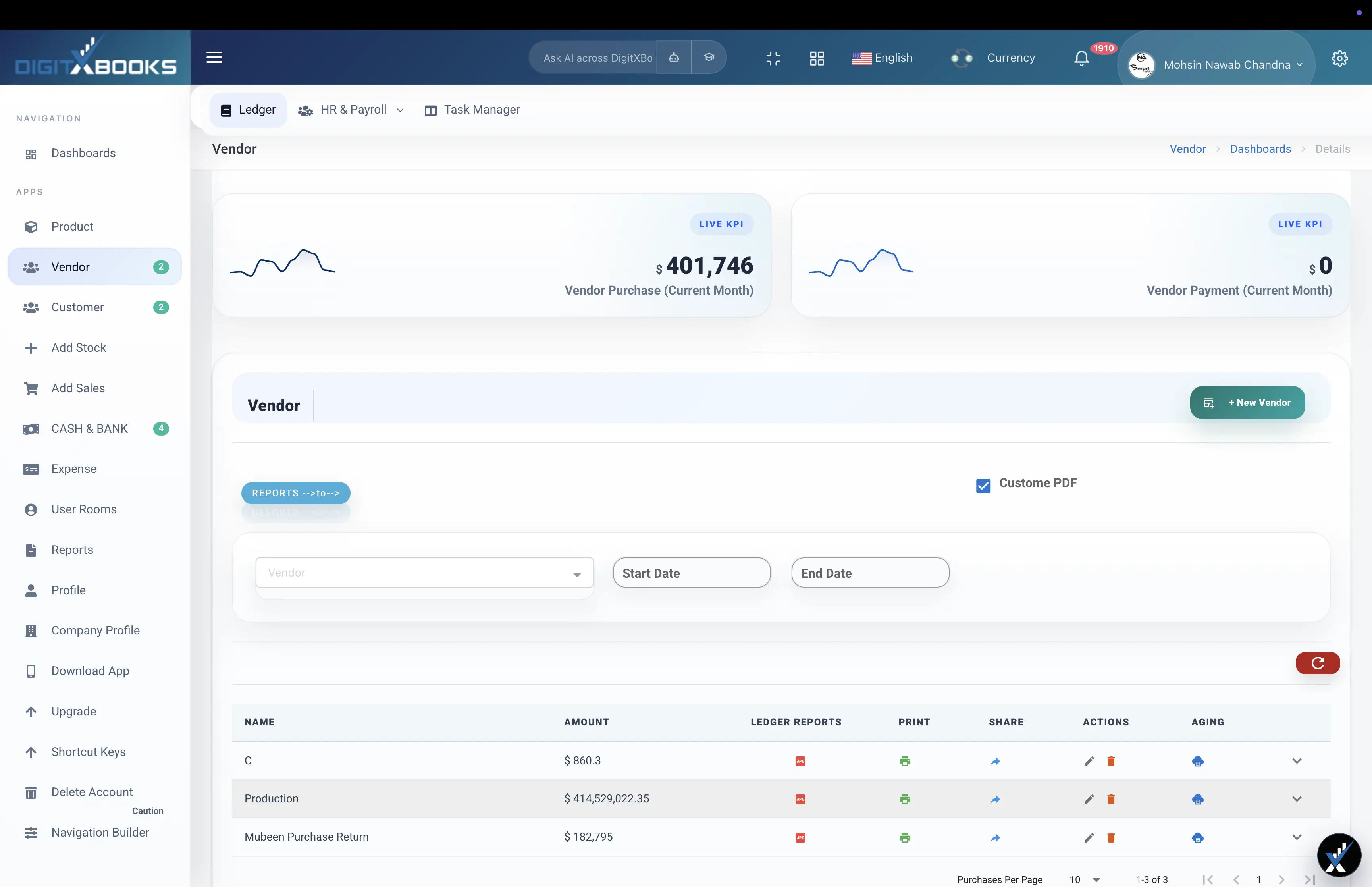Expand the Vendor filter dropdown
Viewport: 1372px width, 887px height.
(576, 573)
